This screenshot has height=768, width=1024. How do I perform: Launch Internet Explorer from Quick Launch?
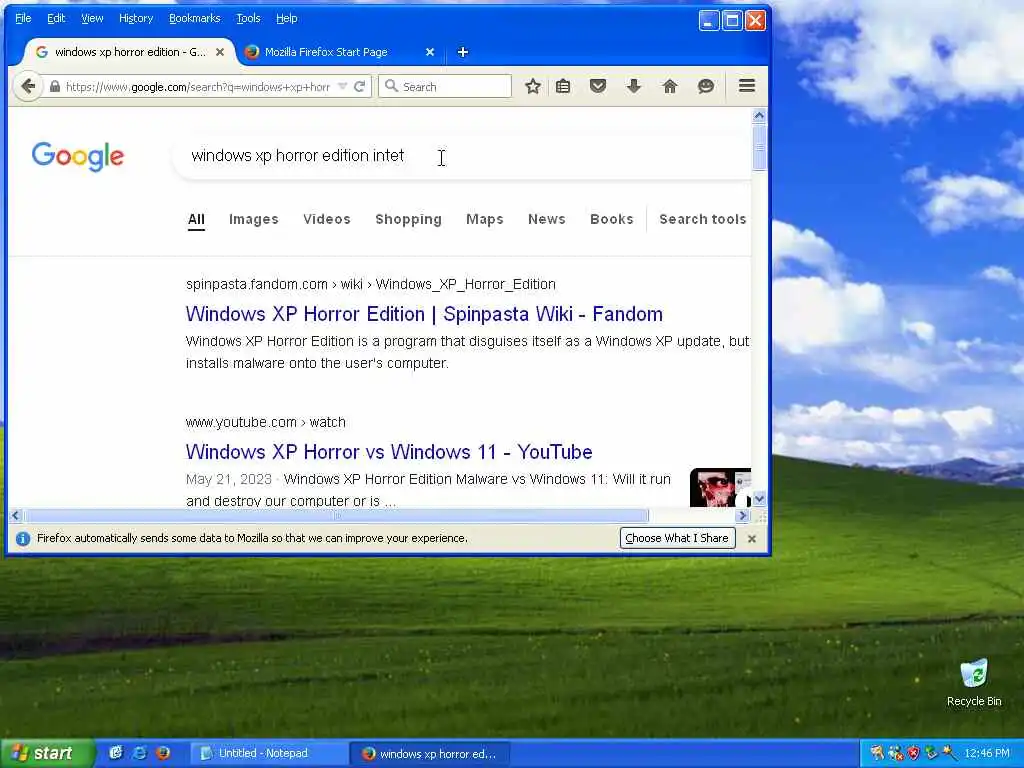click(x=139, y=753)
